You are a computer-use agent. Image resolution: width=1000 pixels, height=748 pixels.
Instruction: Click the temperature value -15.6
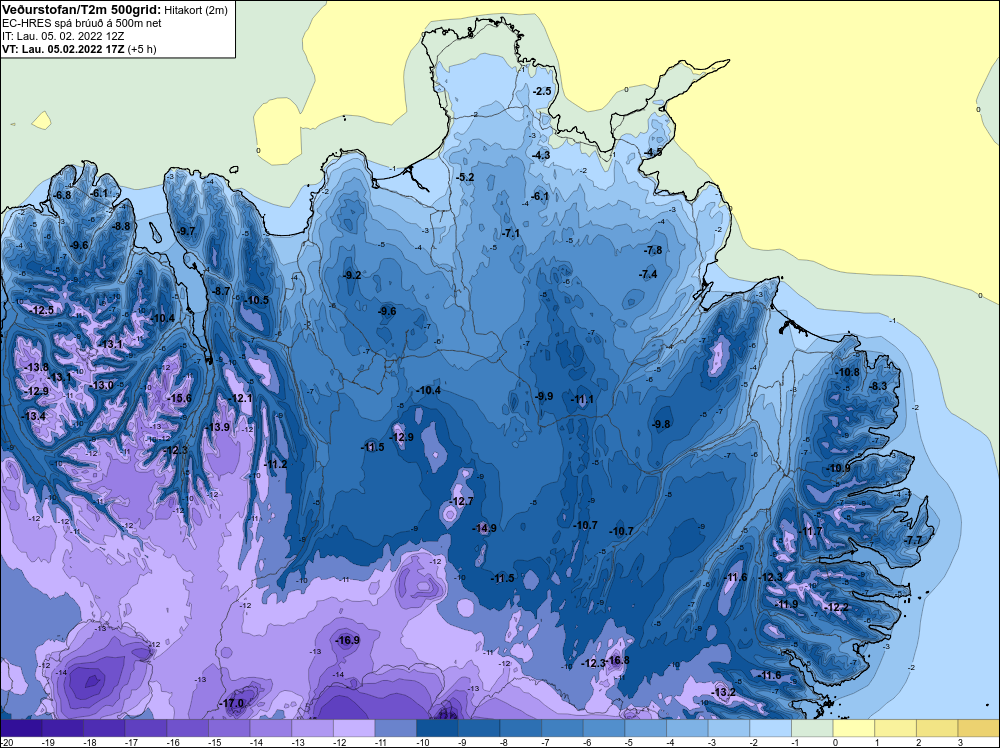[179, 398]
